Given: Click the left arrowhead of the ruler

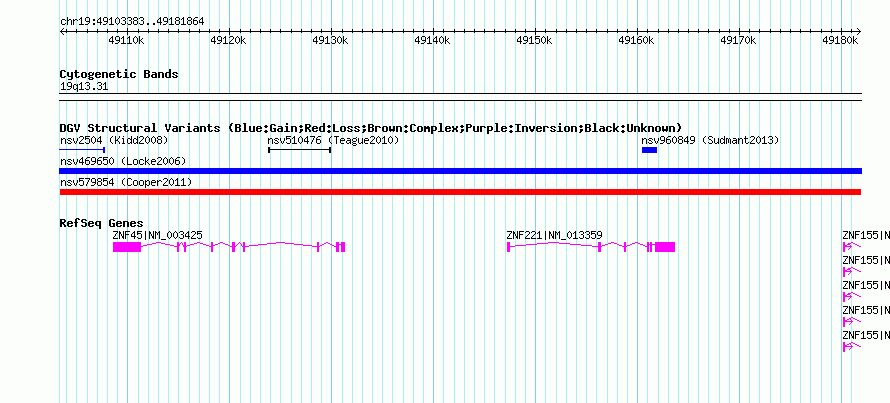Looking at the screenshot, I should point(62,31).
